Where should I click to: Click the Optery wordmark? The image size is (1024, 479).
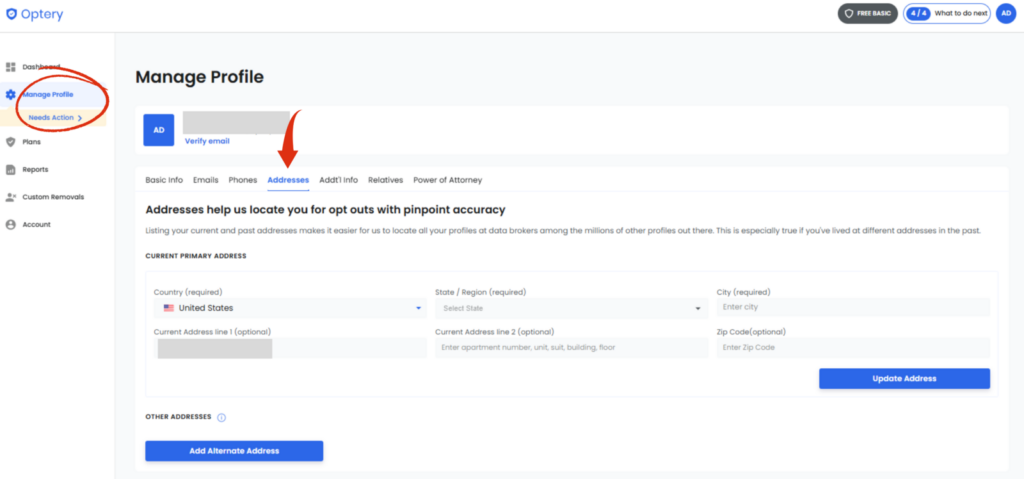(x=42, y=14)
